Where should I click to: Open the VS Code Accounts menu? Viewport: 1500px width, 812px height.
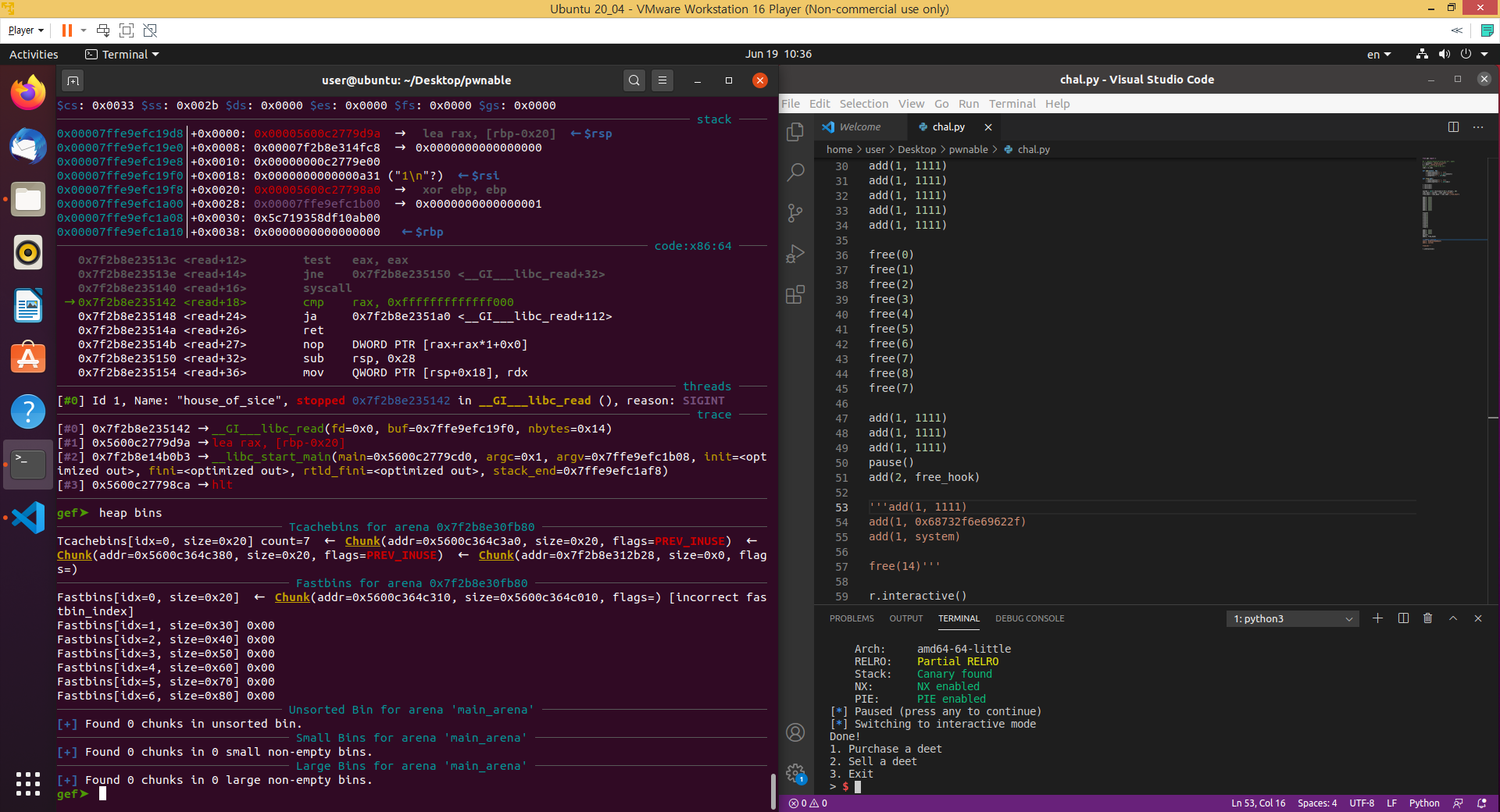(x=795, y=732)
